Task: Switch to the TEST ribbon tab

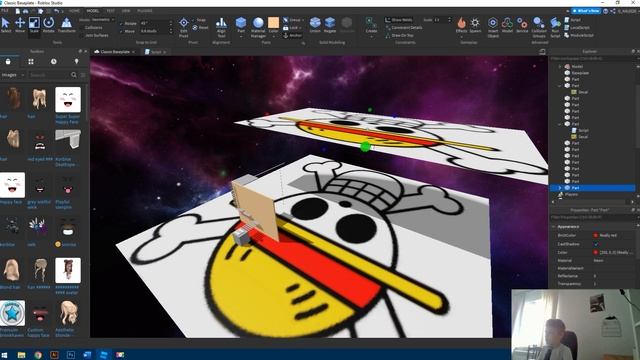Action: 111,11
